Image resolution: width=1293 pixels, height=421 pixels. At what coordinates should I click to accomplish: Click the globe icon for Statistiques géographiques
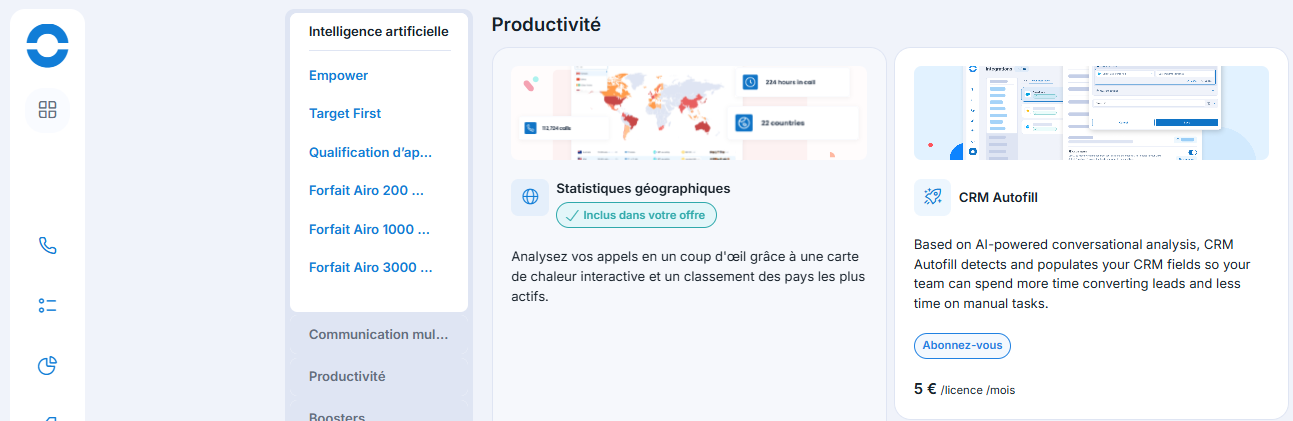pyautogui.click(x=530, y=197)
